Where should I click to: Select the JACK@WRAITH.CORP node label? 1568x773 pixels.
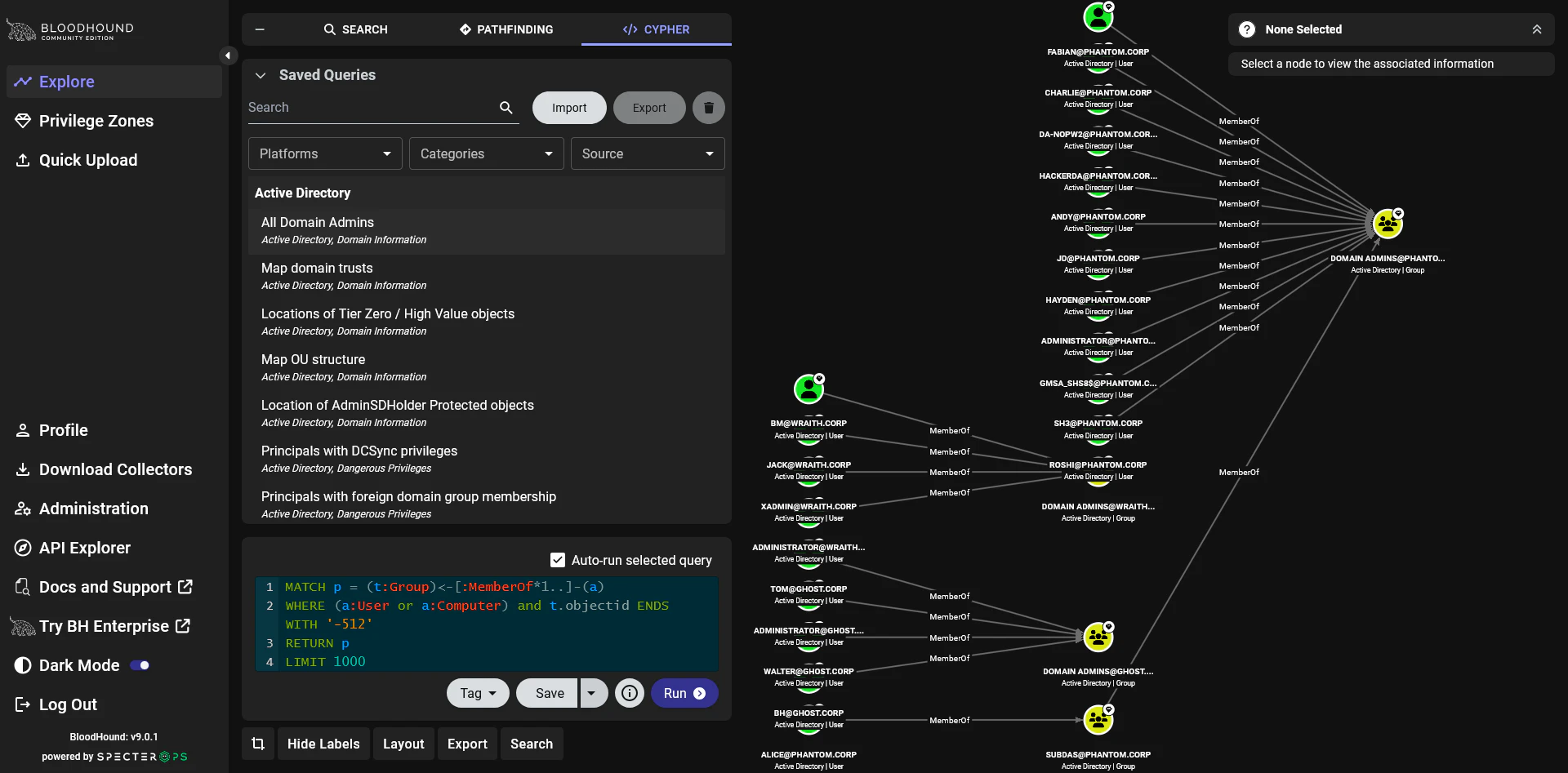tap(808, 465)
